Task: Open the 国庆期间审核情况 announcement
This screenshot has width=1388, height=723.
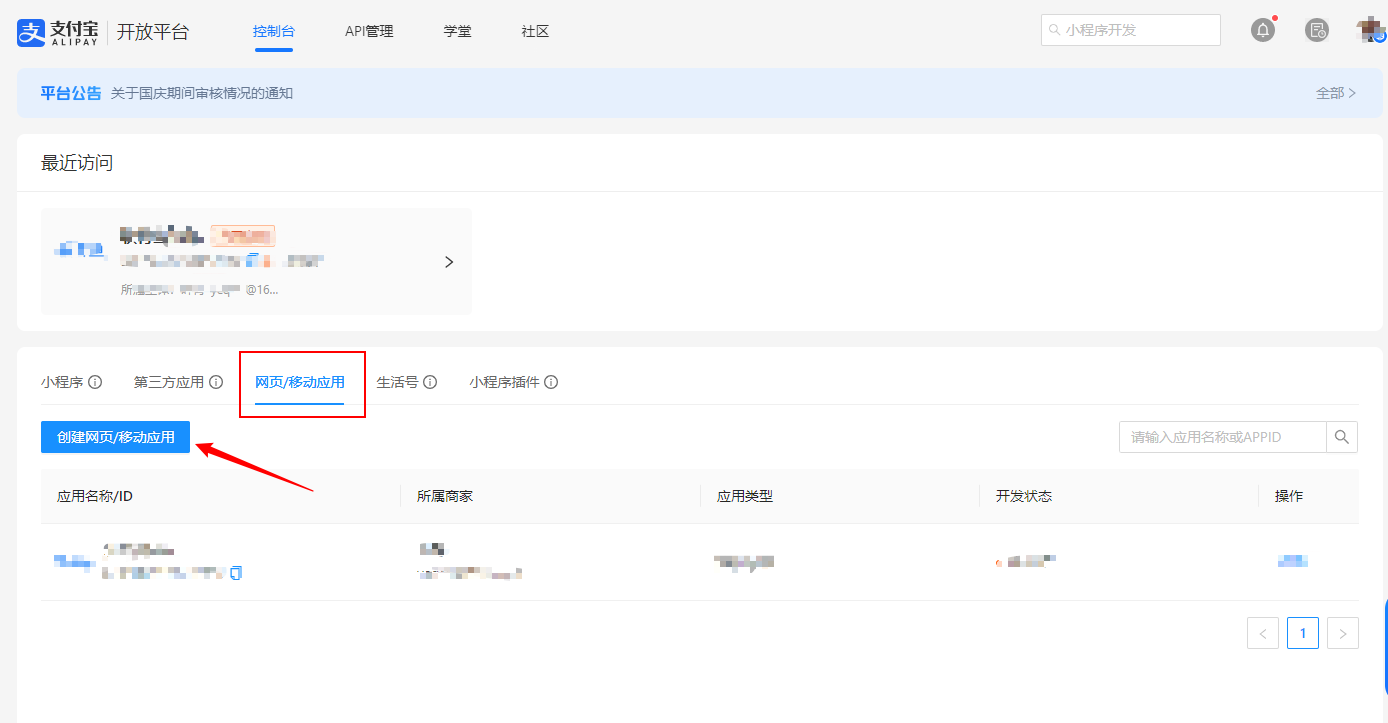Action: tap(202, 93)
